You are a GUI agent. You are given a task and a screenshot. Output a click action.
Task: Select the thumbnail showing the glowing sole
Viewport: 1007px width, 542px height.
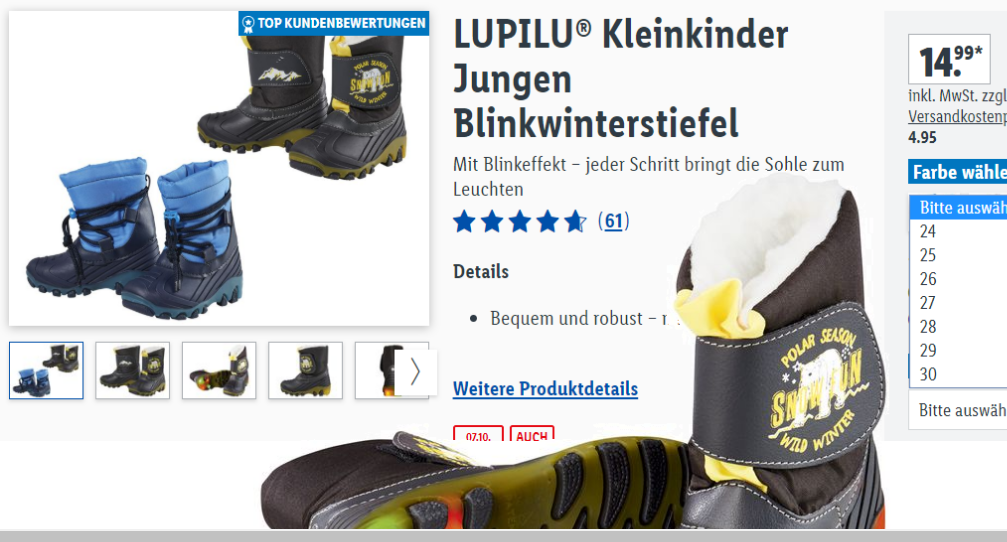[219, 371]
